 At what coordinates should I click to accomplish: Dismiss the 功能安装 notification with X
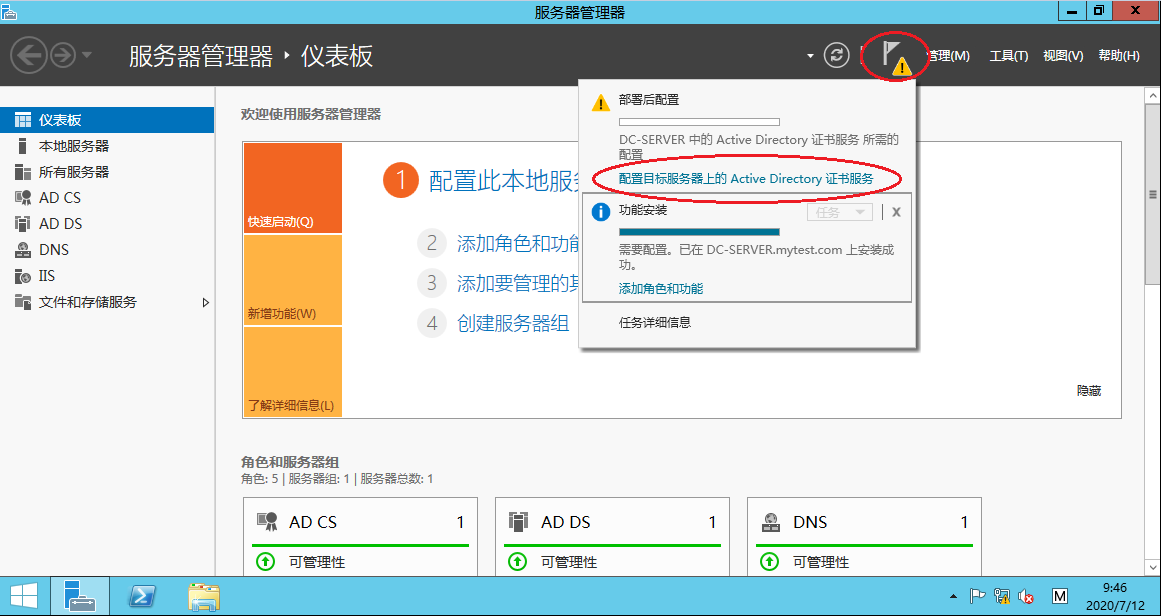(896, 212)
